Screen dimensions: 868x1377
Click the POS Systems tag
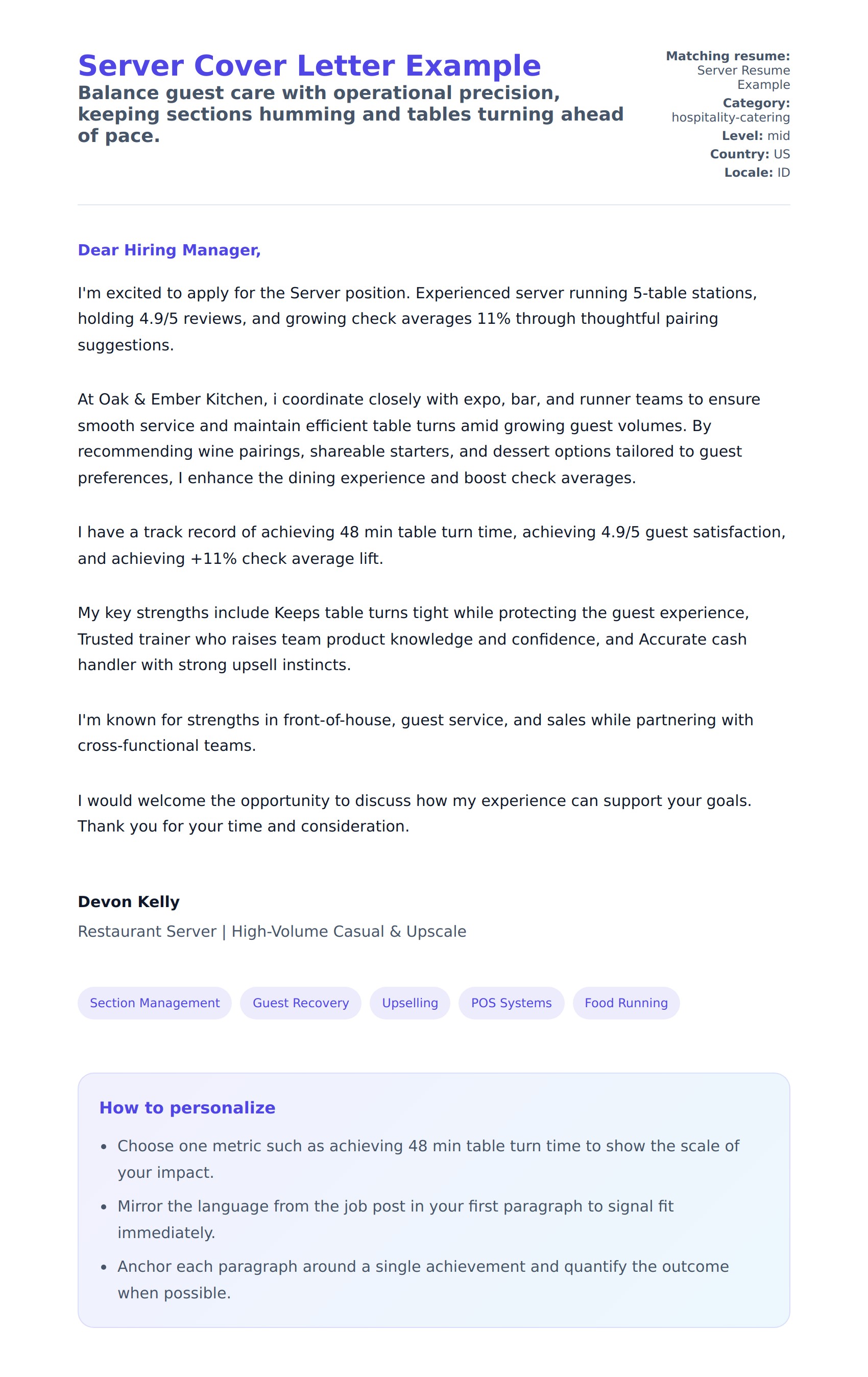point(511,1003)
